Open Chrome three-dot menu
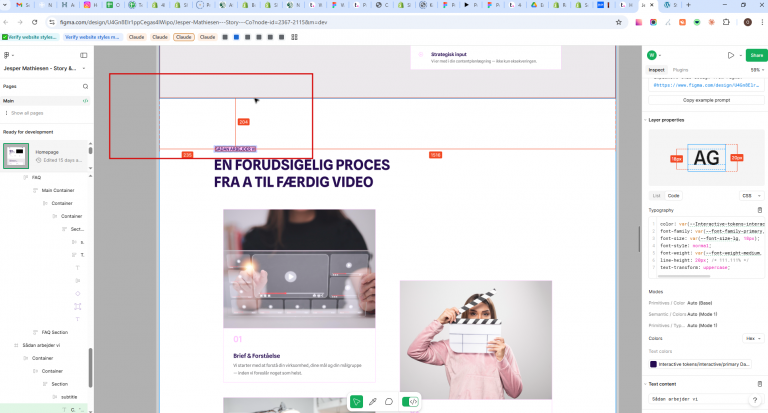Viewport: 768px width, 413px height. pos(762,22)
